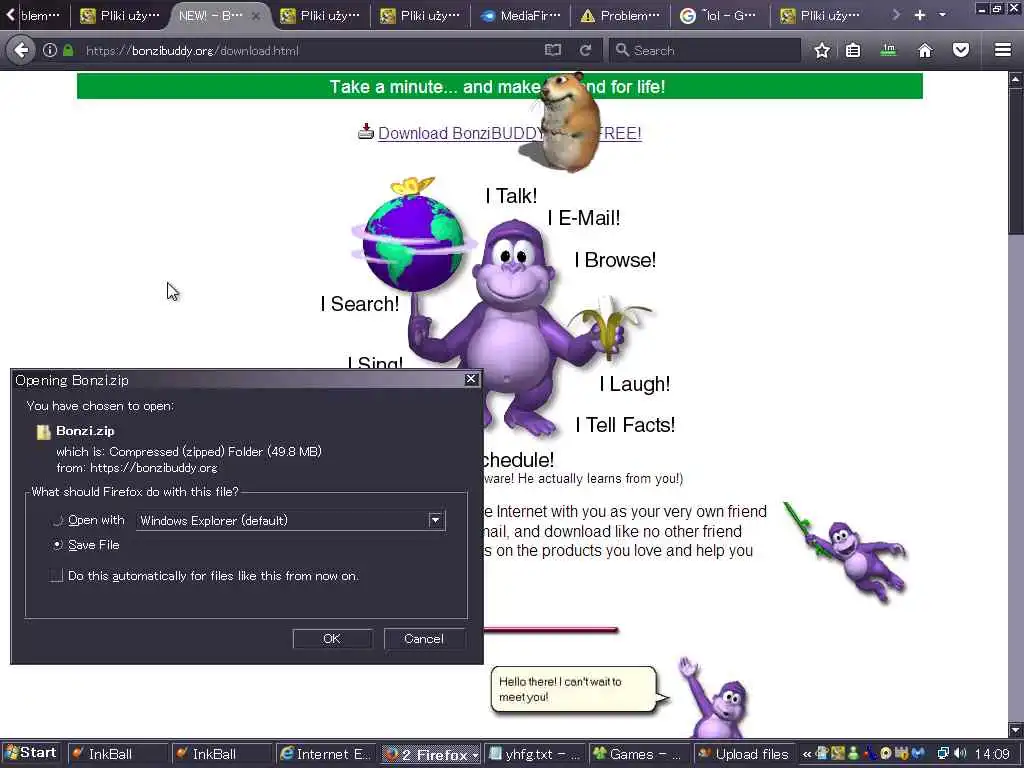The width and height of the screenshot is (1024, 768).
Task: Go to the Firefox home page icon
Action: [x=925, y=50]
